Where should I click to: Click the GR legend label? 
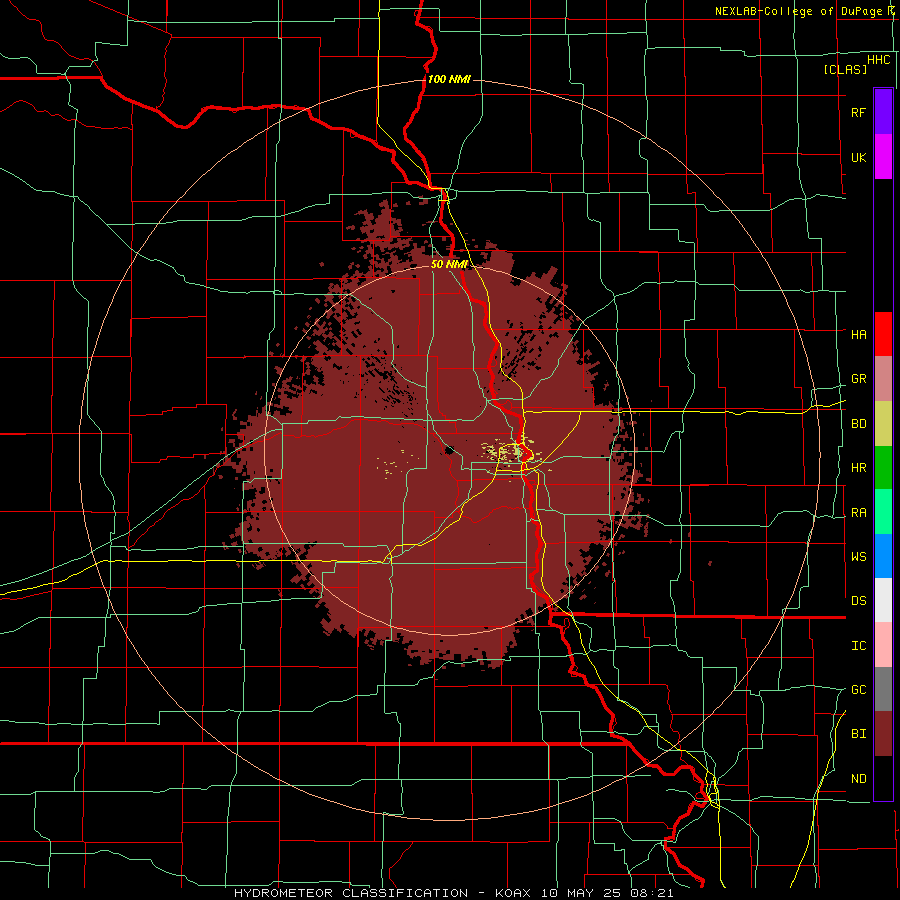click(858, 379)
